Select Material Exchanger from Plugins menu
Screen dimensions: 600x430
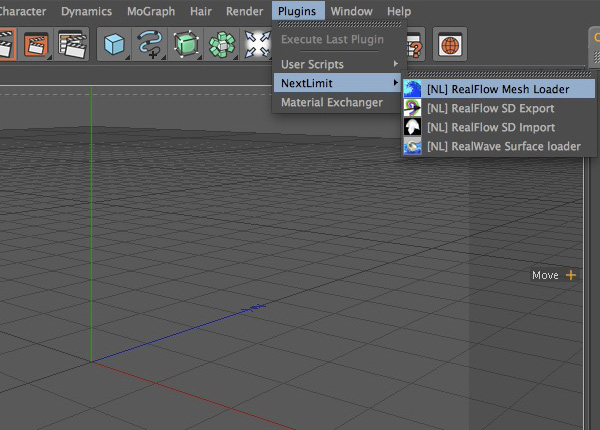click(338, 102)
